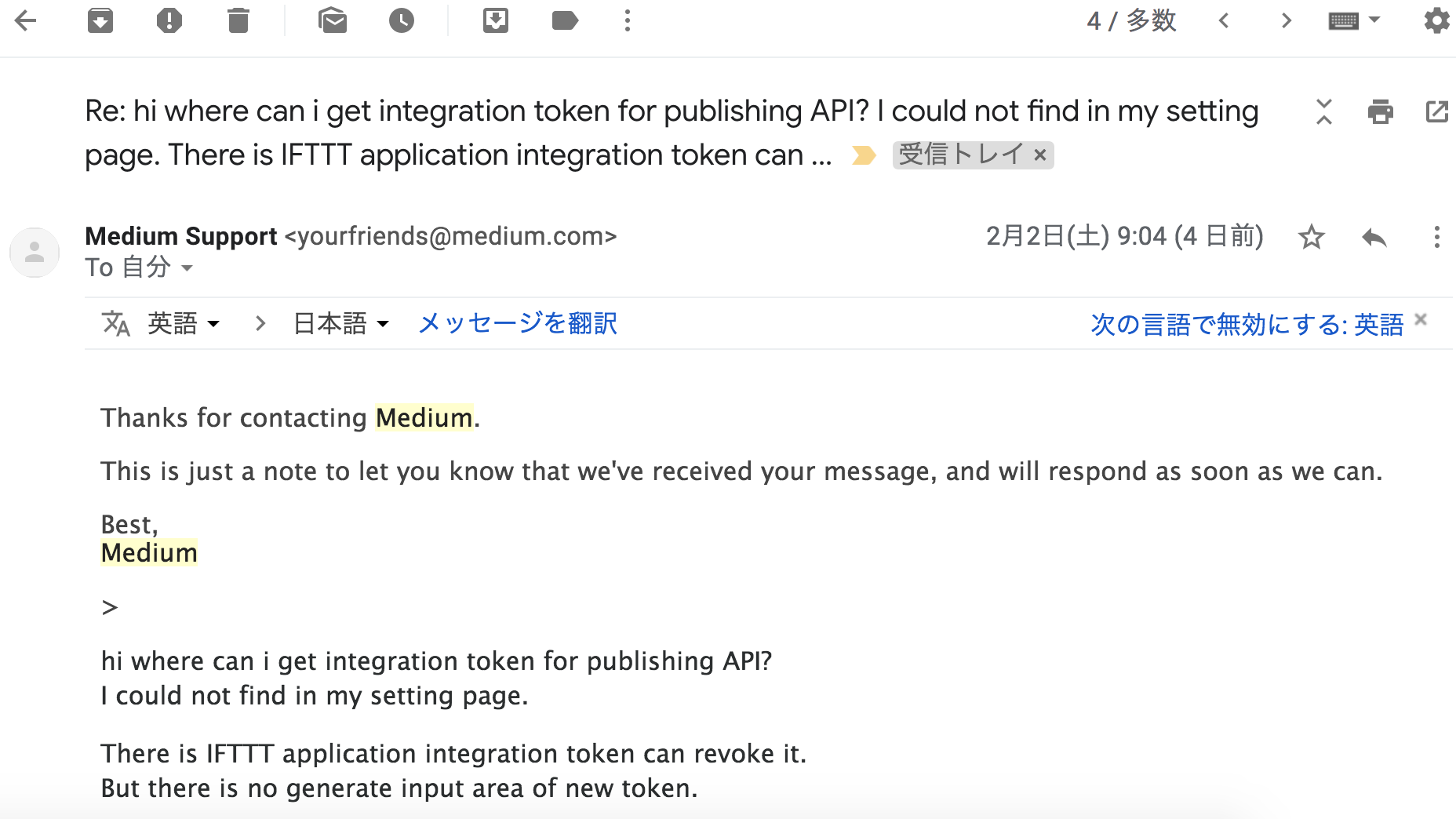Open the translate icon in the translation bar
The height and width of the screenshot is (819, 1456).
pos(116,323)
